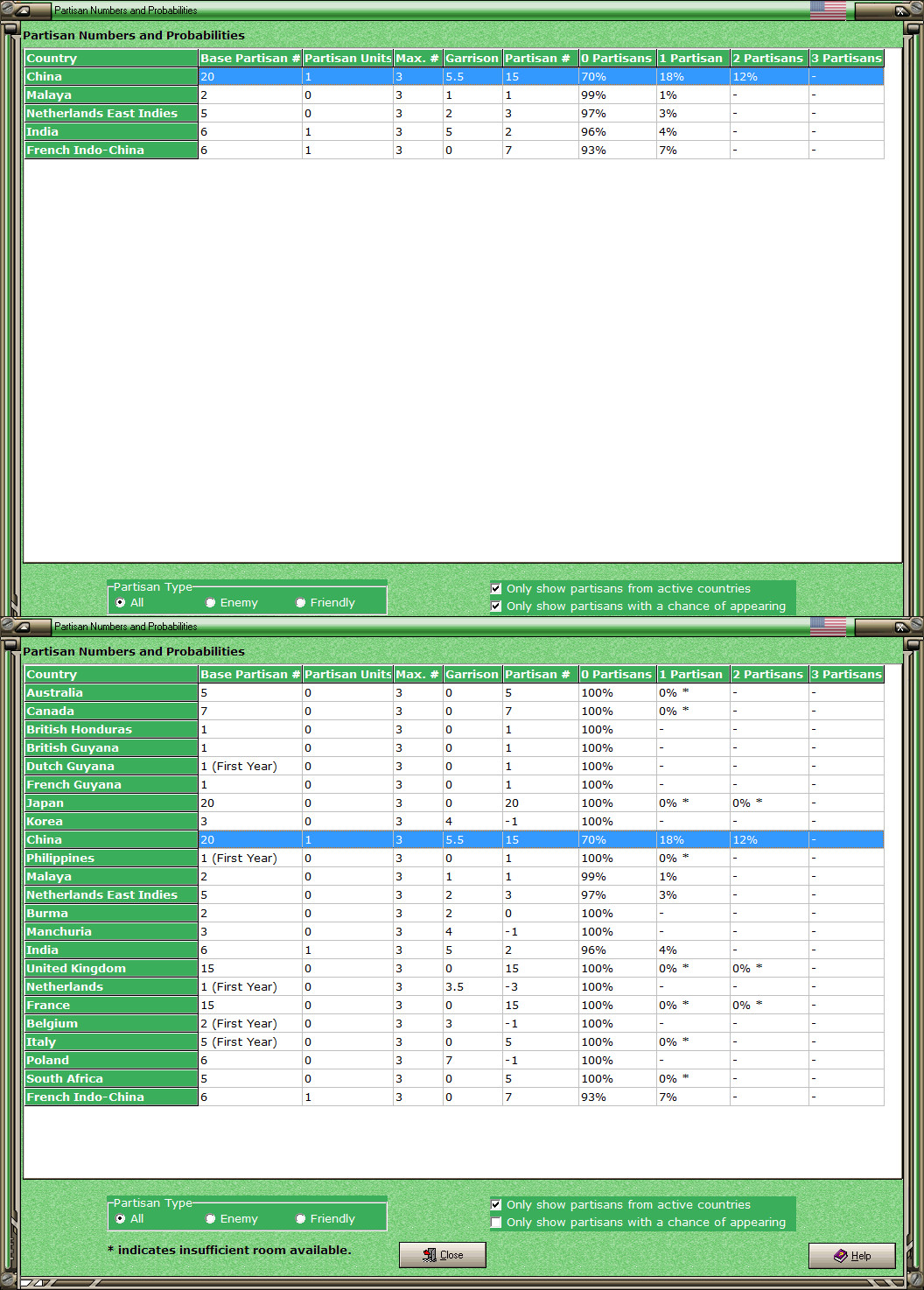Click Garrison column header in the upper window
Image resolution: width=924 pixels, height=1290 pixels.
click(x=472, y=59)
